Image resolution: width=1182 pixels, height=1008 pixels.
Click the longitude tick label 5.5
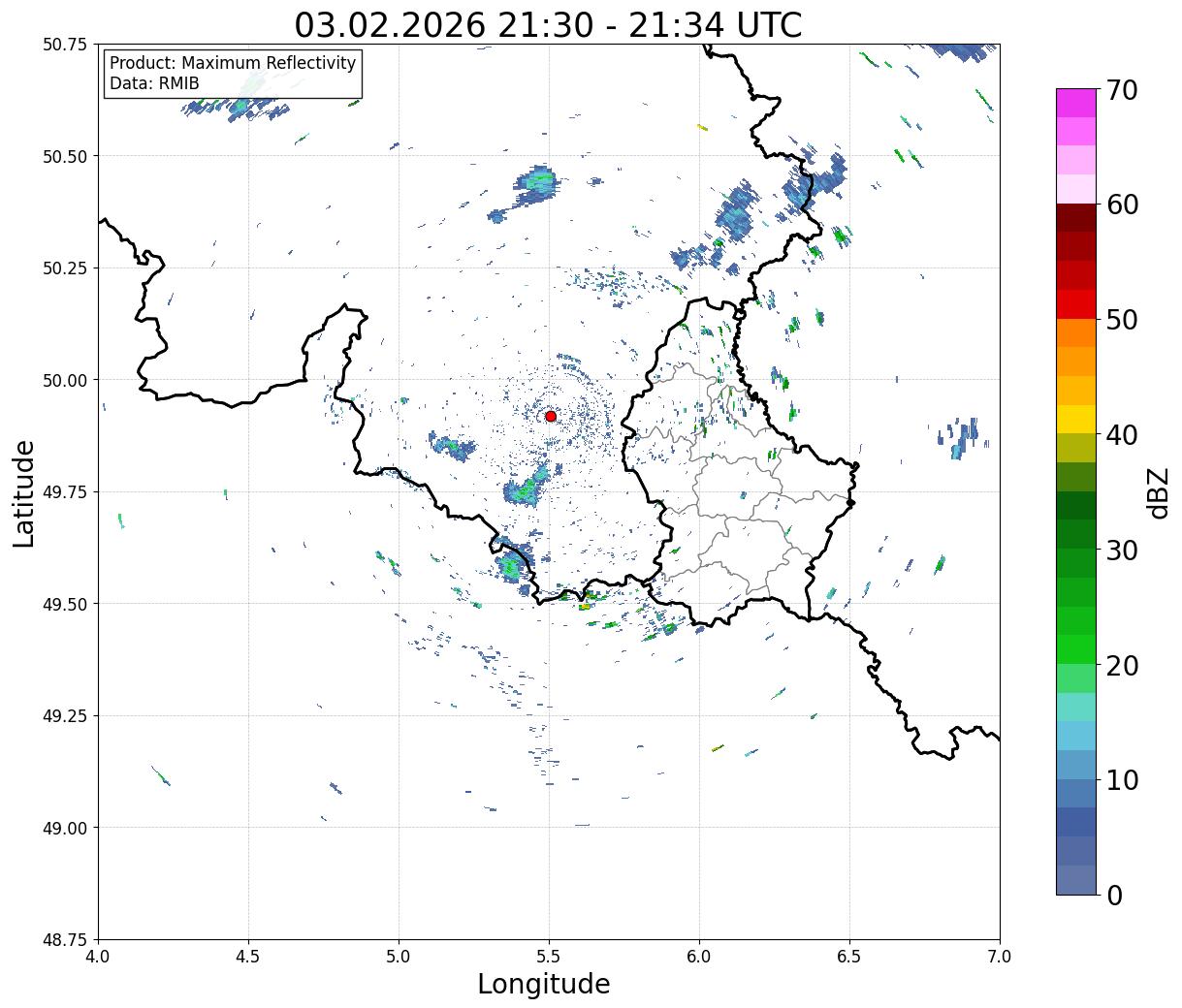549,957
